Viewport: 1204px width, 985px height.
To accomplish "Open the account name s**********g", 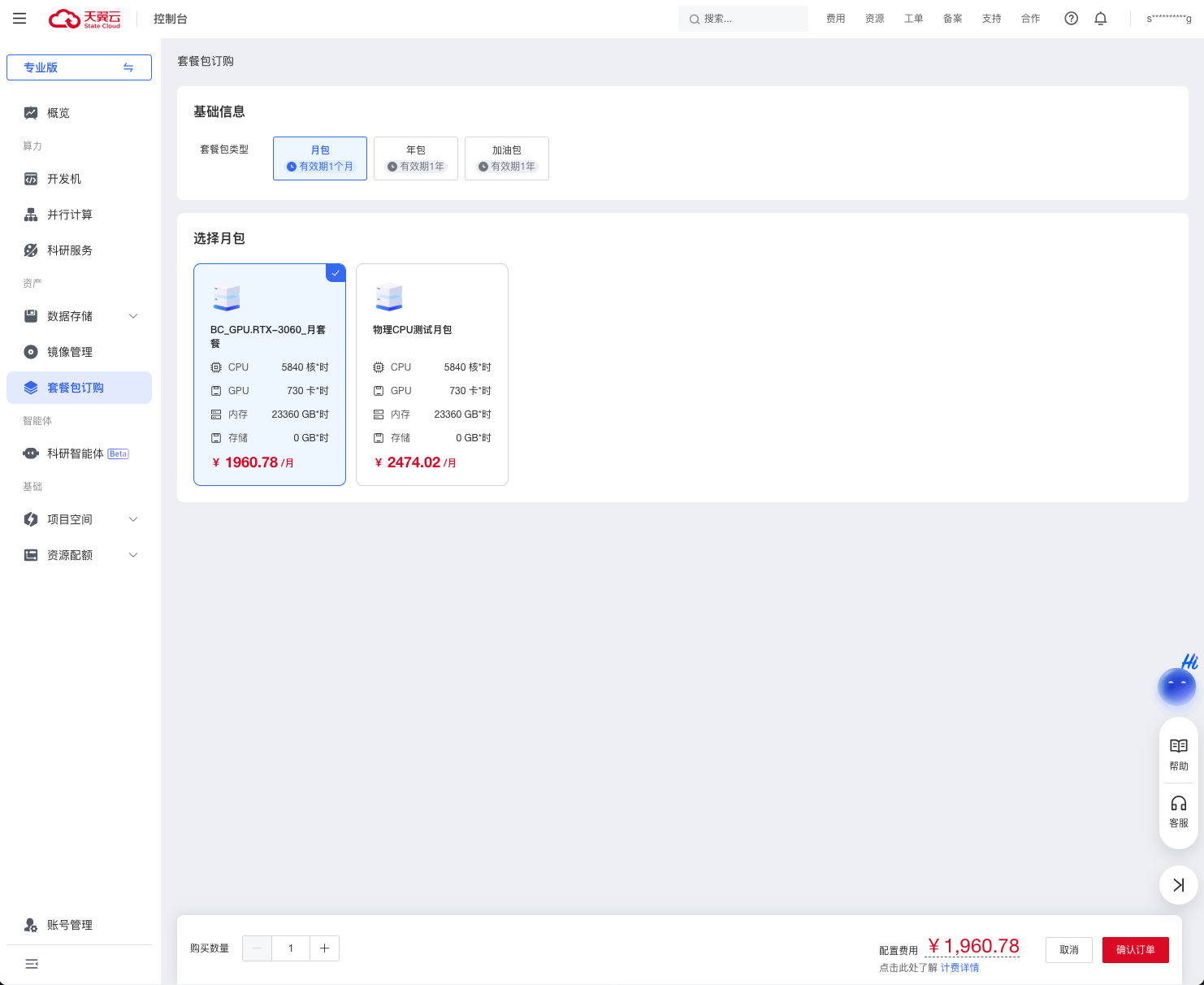I will pos(1169,19).
